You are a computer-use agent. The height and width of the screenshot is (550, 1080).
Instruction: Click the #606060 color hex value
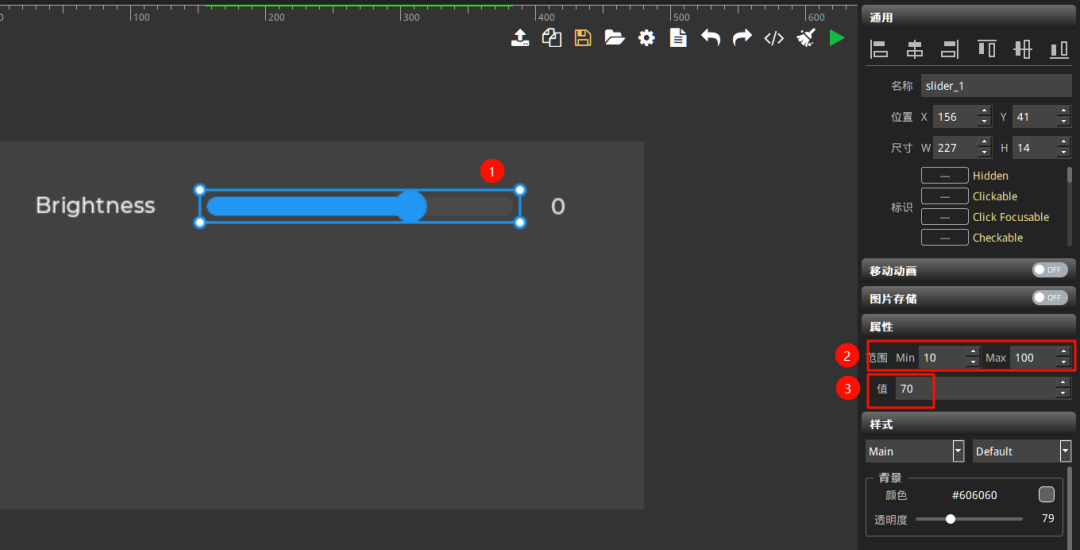[975, 496]
